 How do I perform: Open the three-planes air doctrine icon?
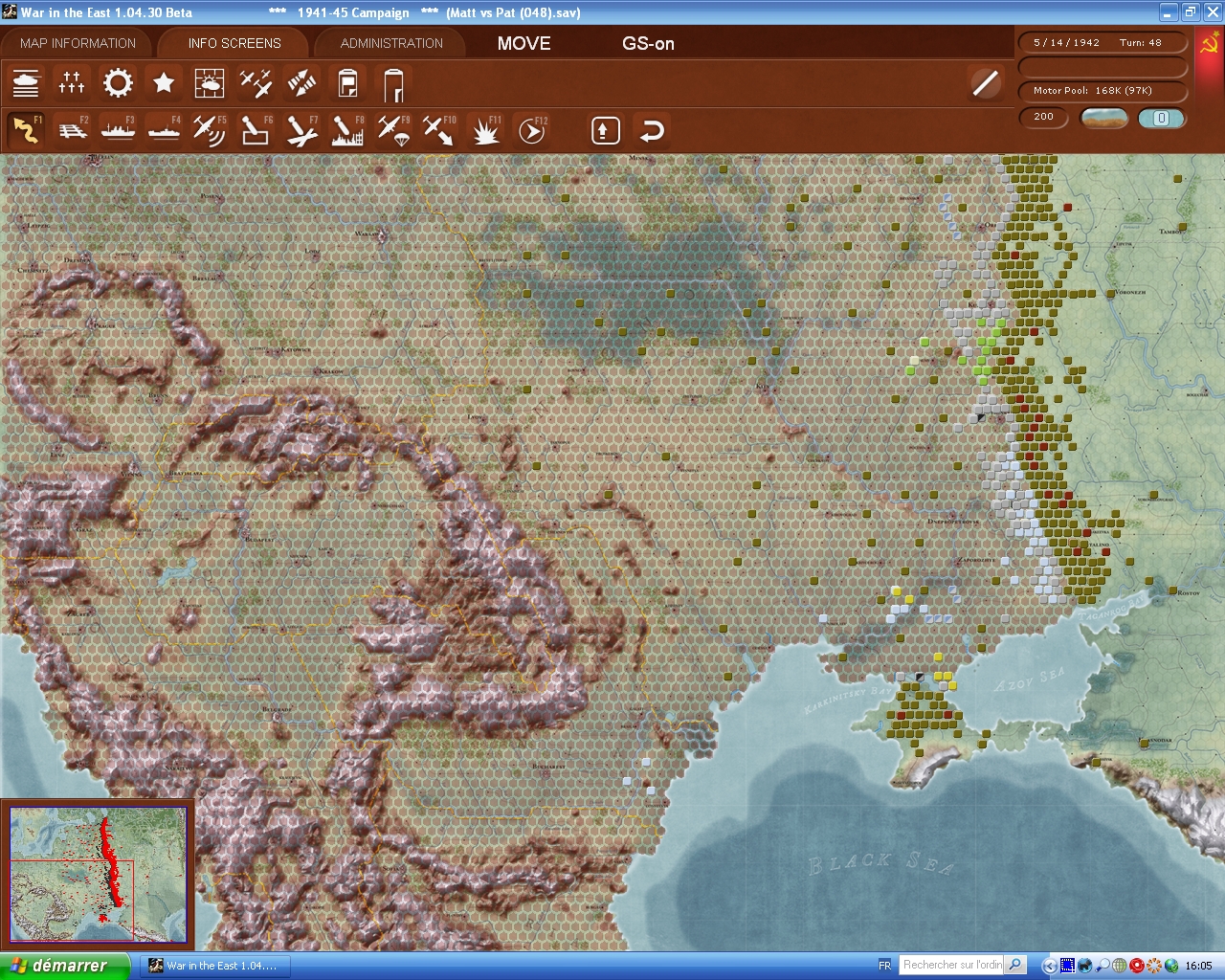click(x=256, y=83)
